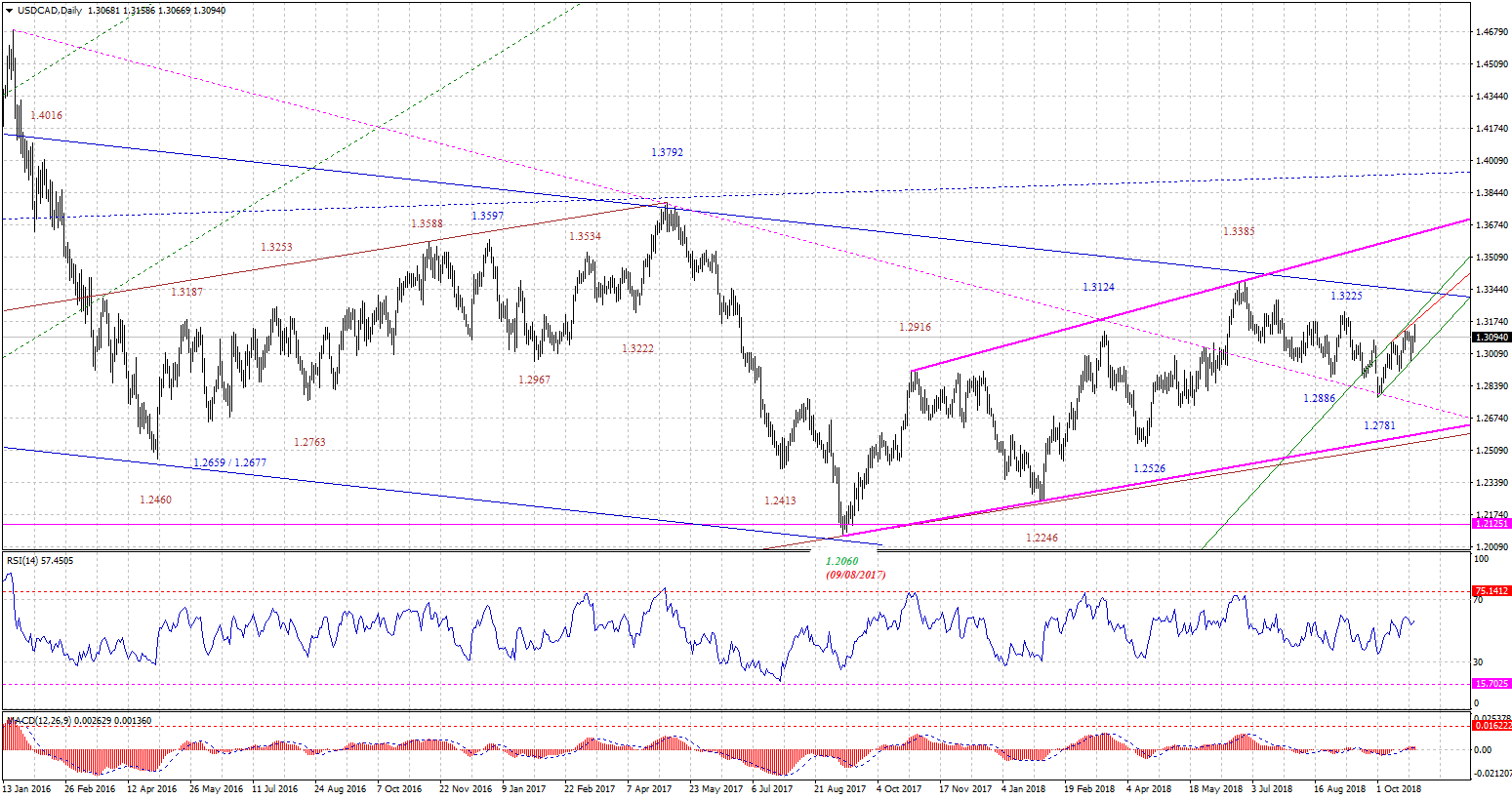1512x800 pixels.
Task: Select the 1.2886 annotation
Action: coord(1319,399)
